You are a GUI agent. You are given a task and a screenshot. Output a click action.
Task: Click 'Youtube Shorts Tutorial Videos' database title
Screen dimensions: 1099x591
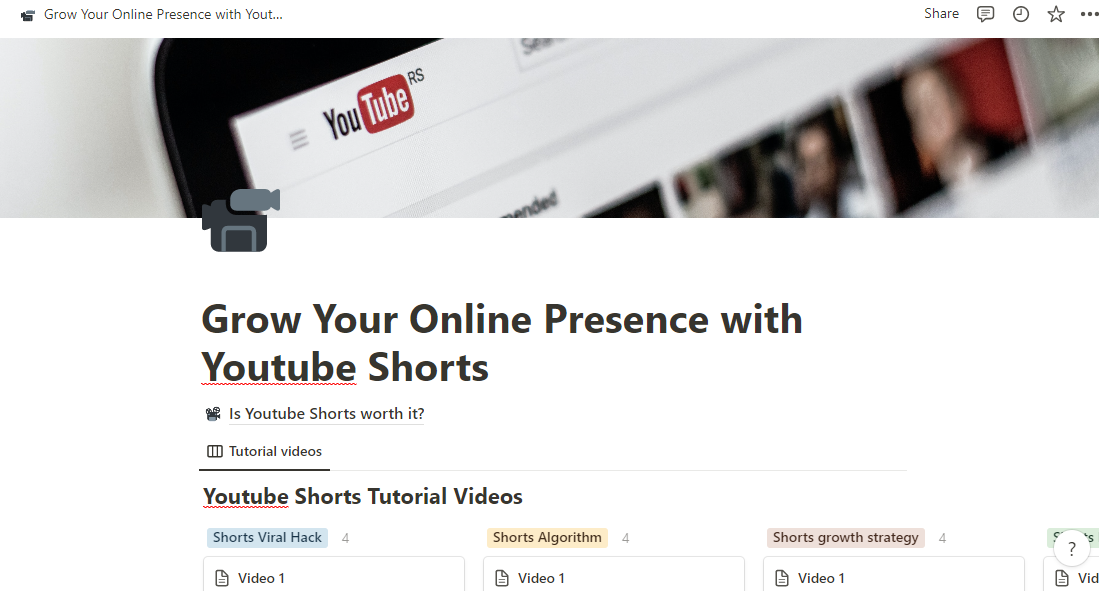(x=362, y=496)
